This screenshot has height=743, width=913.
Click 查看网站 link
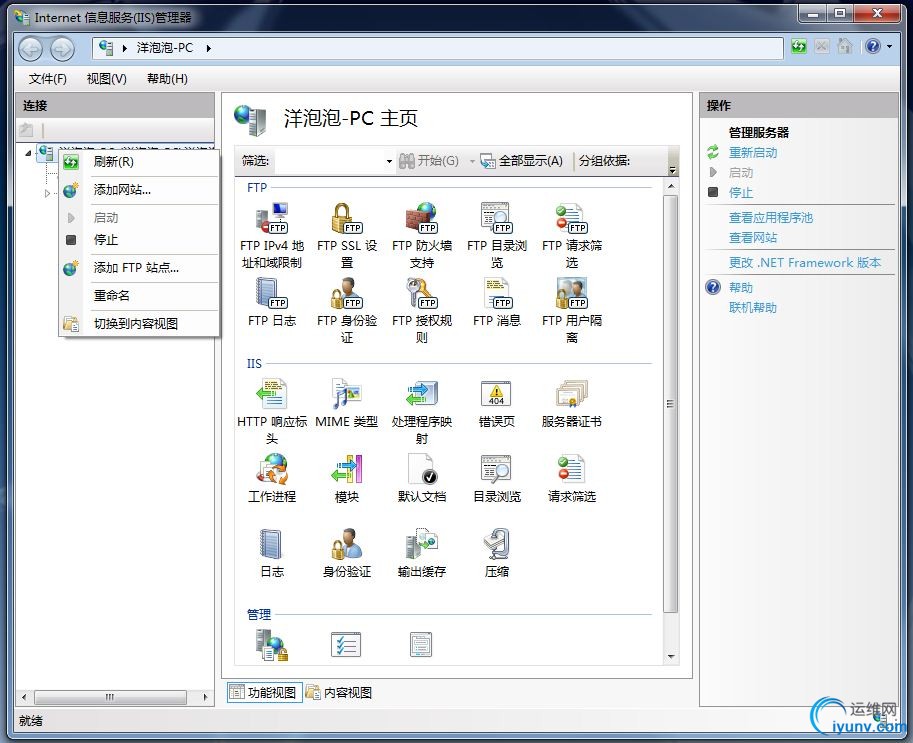tap(753, 238)
